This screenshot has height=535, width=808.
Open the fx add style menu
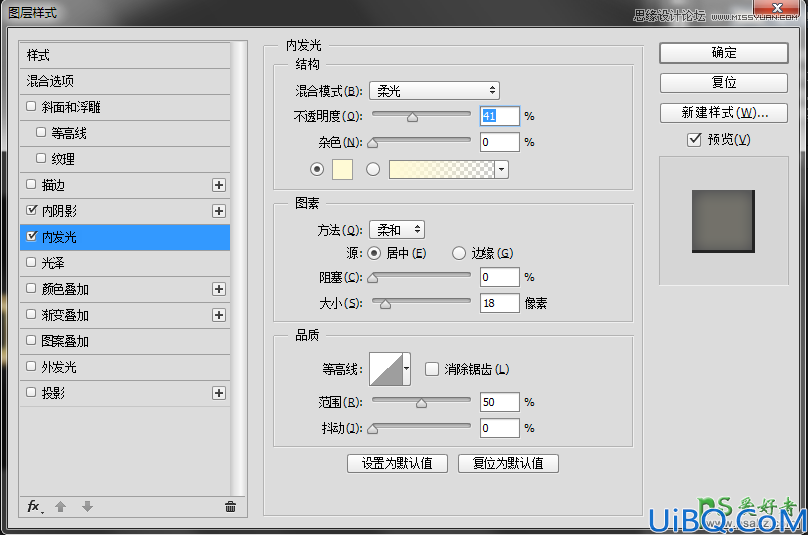[x=35, y=507]
